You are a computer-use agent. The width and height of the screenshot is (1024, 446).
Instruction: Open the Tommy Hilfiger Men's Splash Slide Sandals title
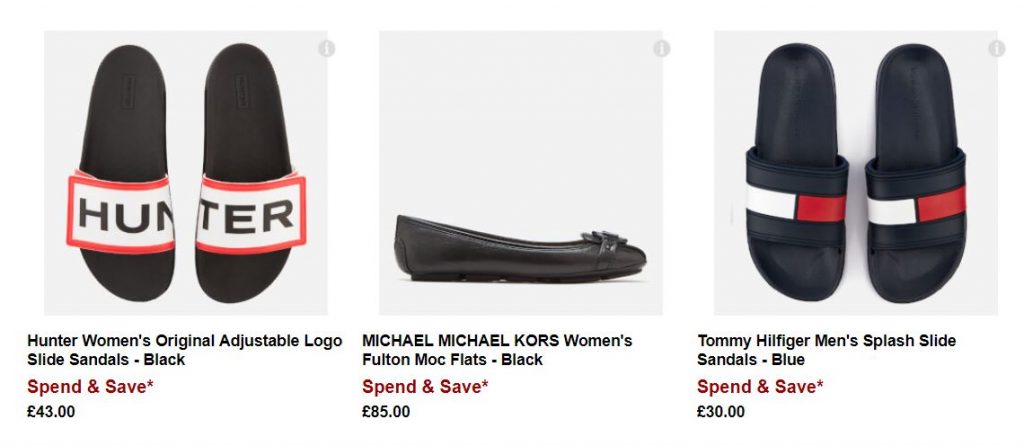pyautogui.click(x=826, y=350)
